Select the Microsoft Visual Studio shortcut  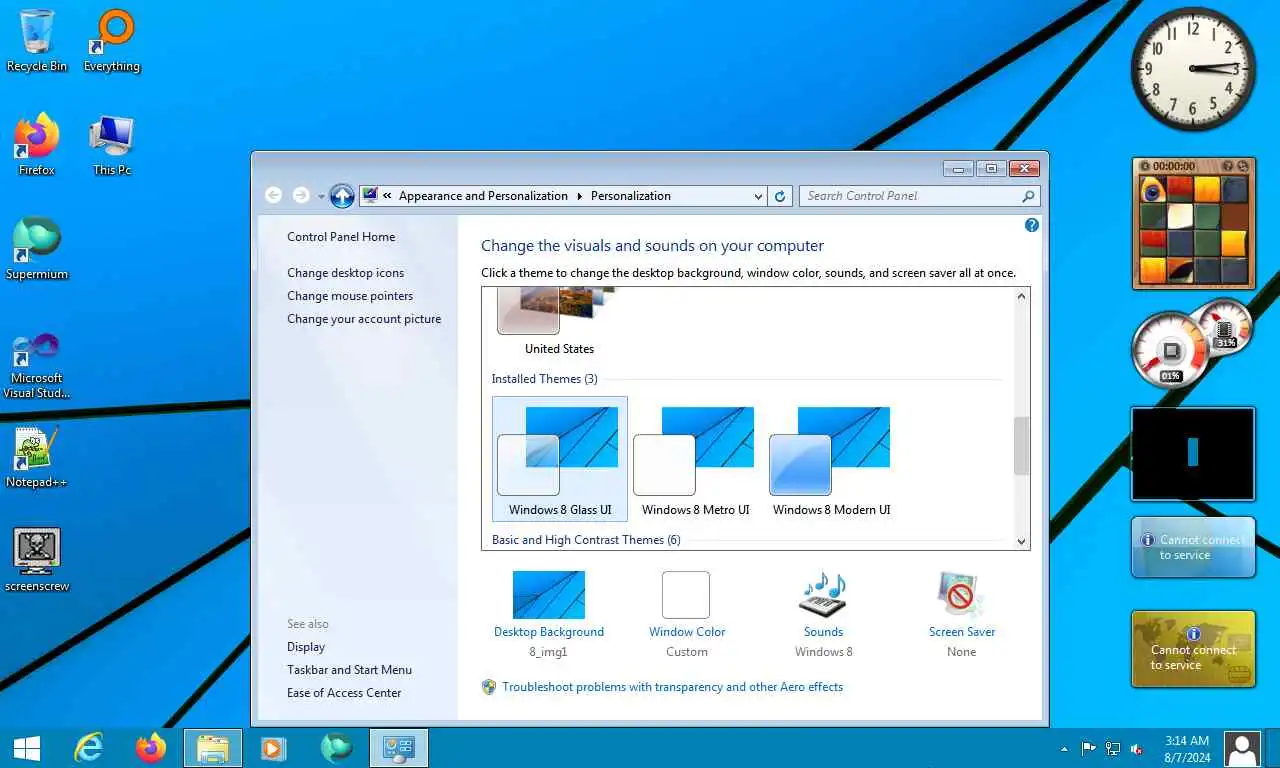[37, 365]
